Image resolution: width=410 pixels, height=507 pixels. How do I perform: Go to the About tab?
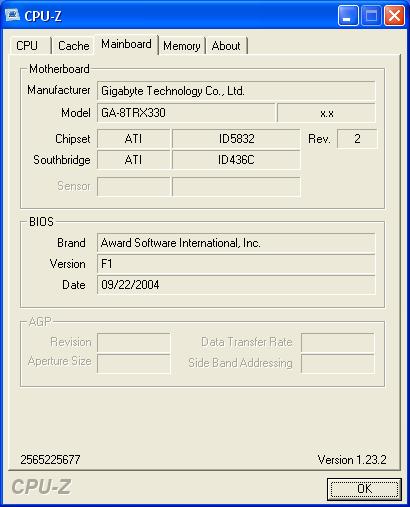pos(226,46)
